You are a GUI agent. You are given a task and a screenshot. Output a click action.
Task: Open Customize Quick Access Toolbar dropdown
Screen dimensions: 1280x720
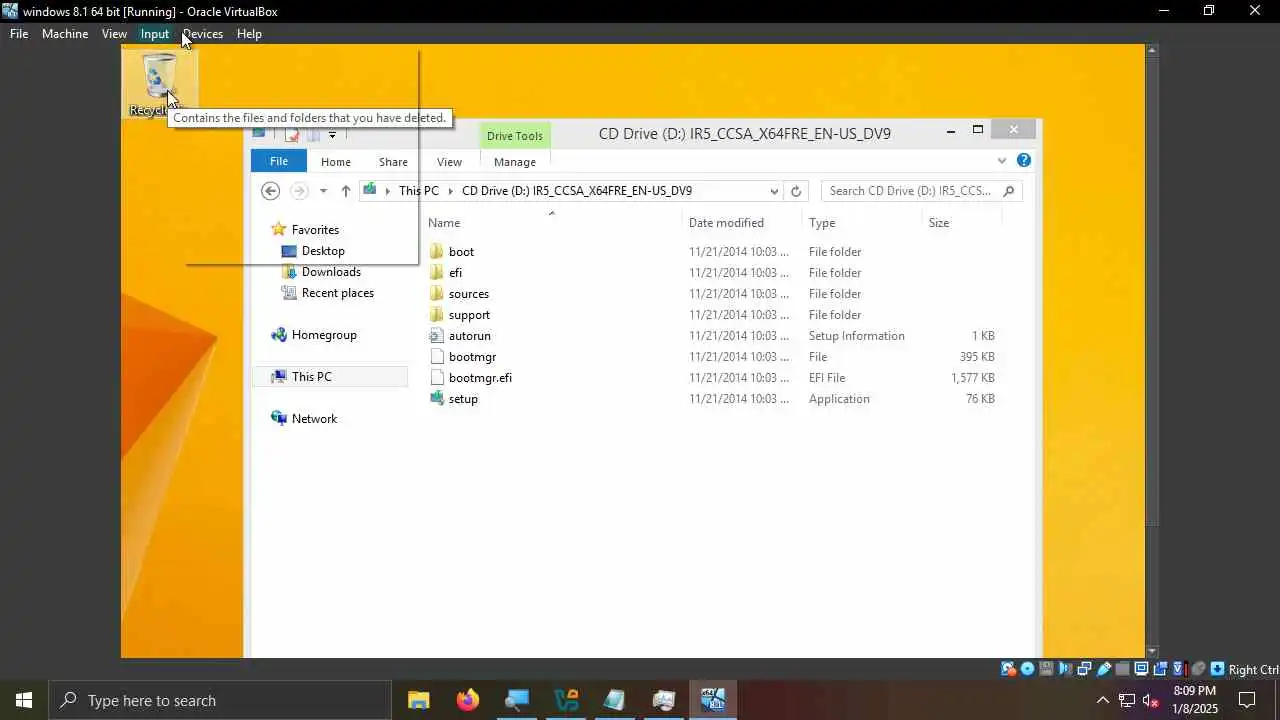332,134
